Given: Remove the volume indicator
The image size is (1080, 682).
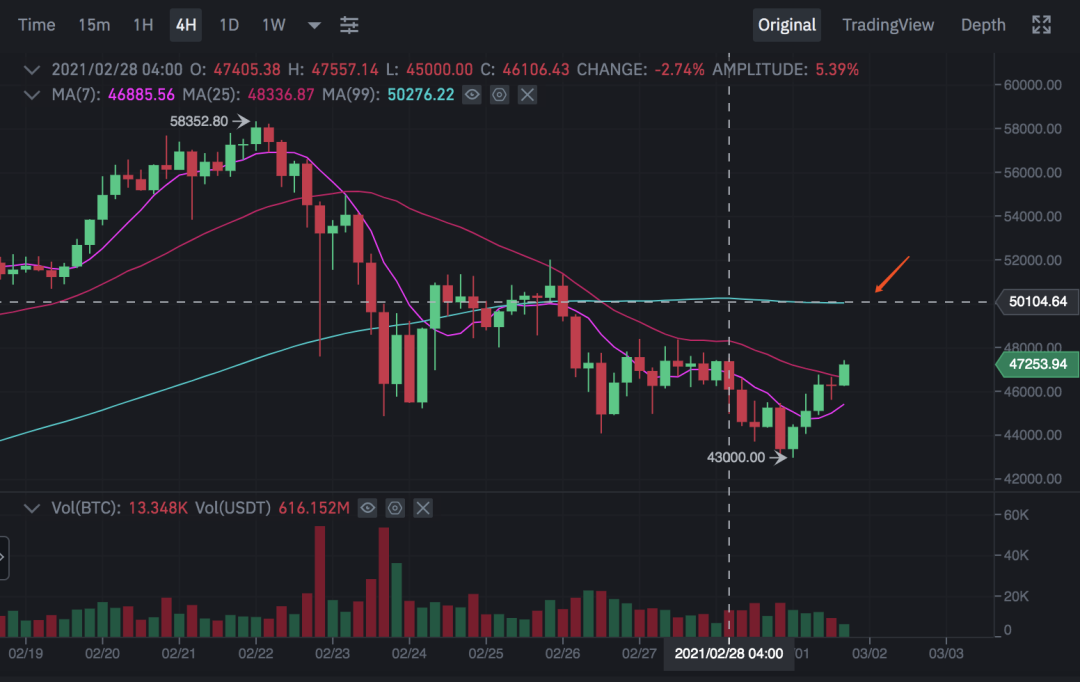Looking at the screenshot, I should [423, 508].
